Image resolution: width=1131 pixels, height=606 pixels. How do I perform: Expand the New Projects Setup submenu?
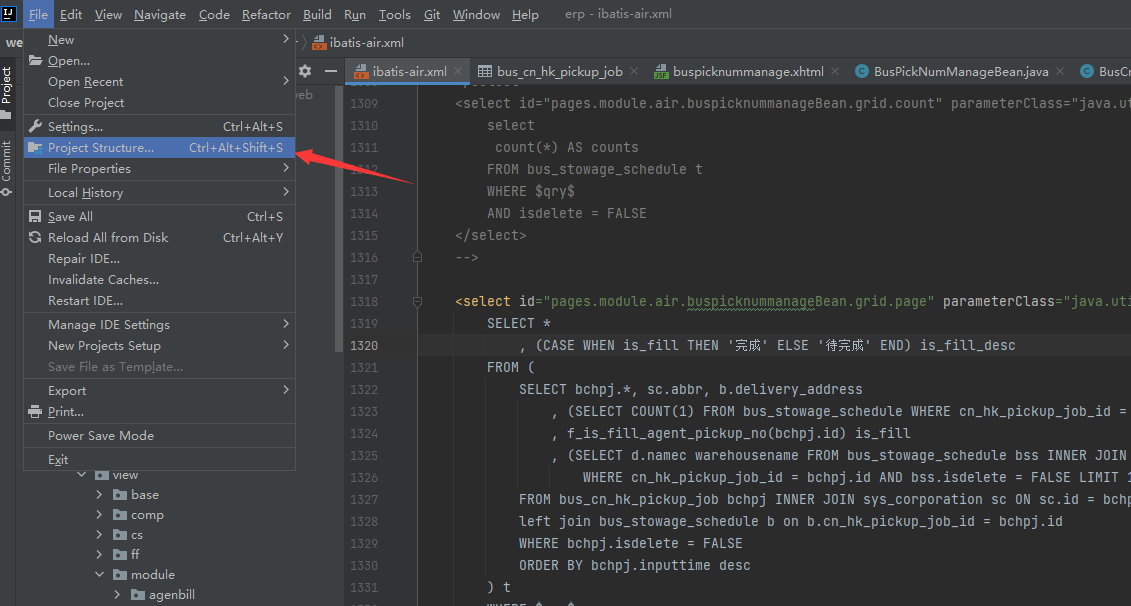[x=286, y=345]
